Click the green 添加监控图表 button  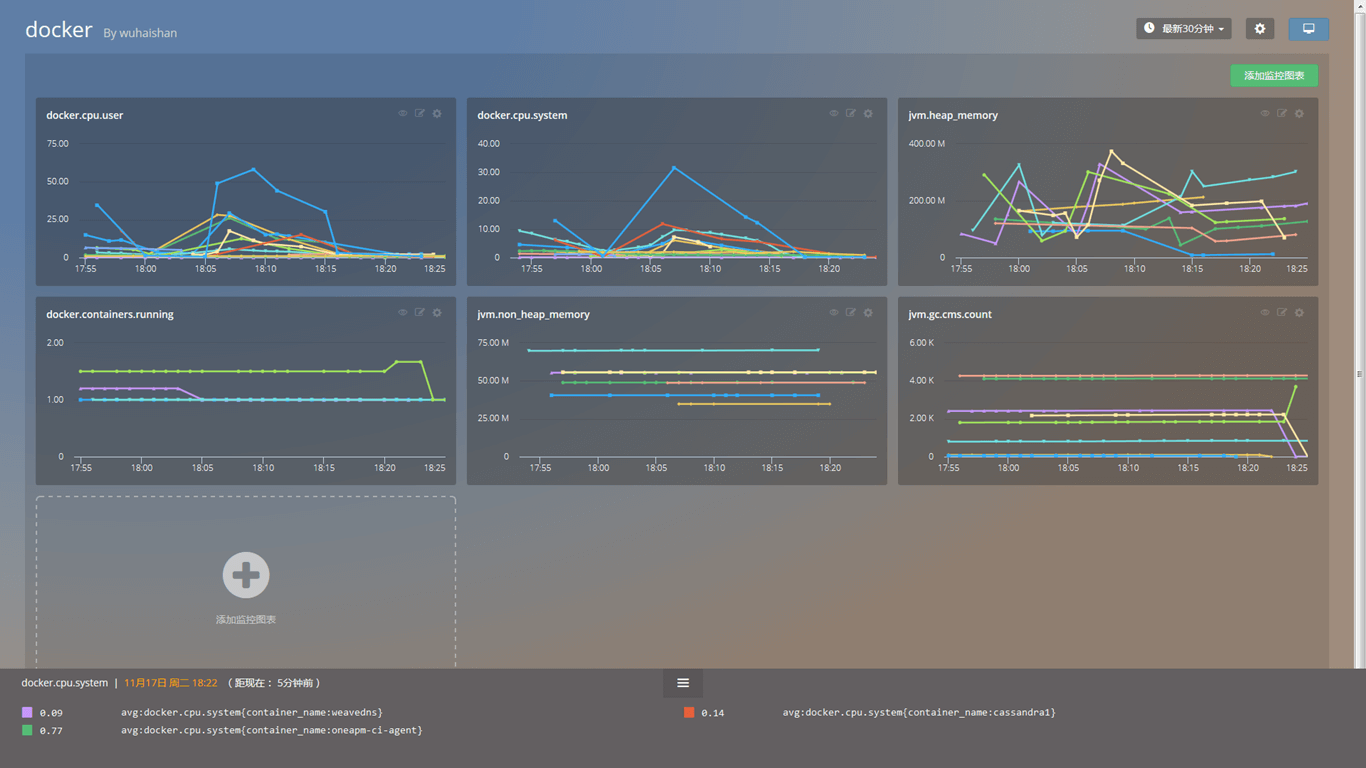coord(1274,76)
